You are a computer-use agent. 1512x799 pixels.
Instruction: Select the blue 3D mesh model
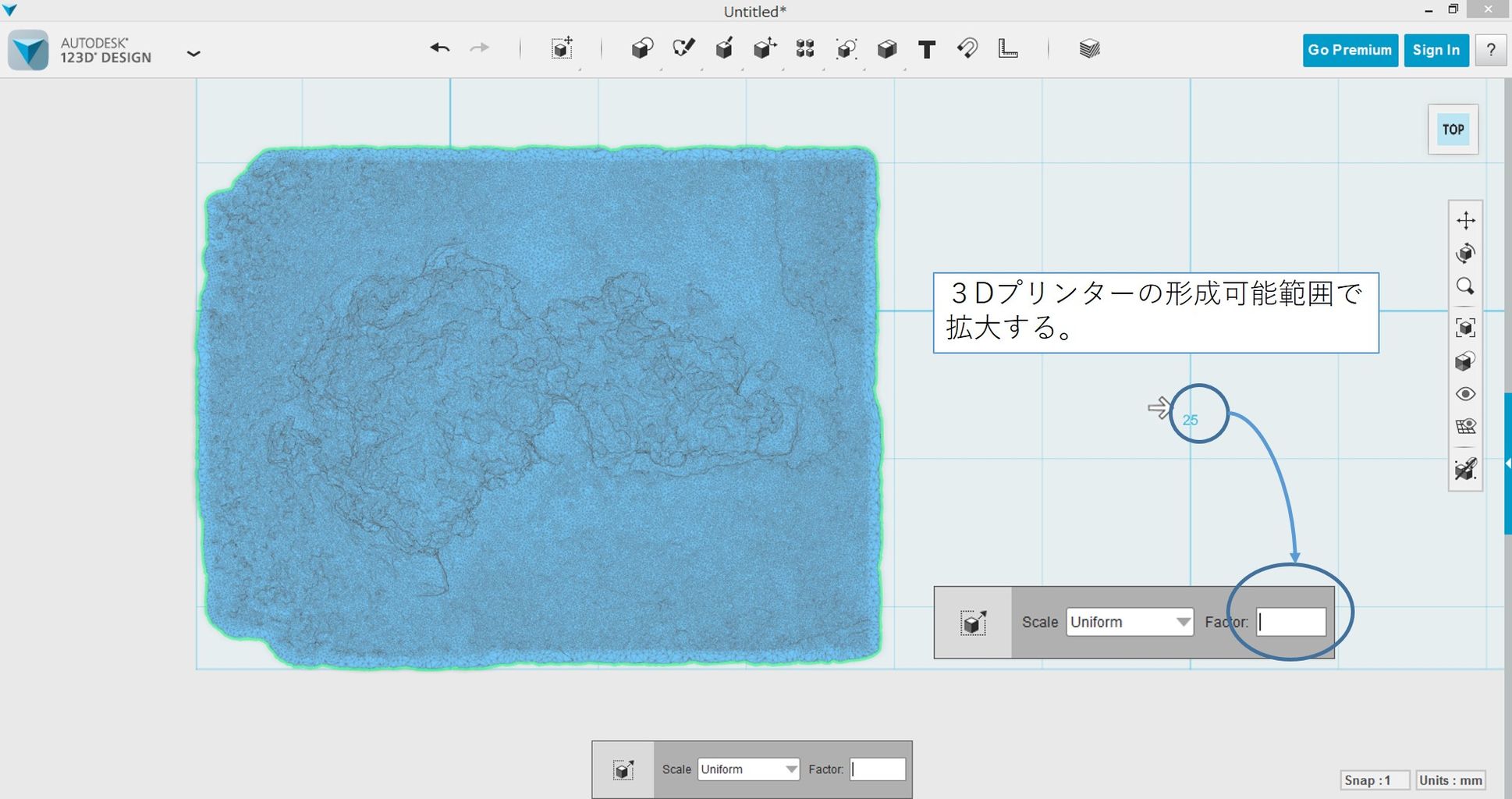[540, 407]
